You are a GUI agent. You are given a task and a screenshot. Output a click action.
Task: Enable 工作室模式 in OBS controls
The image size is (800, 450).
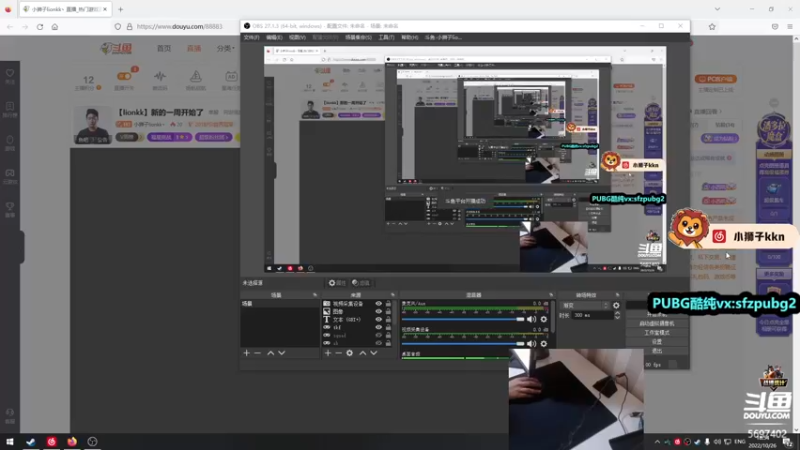coord(657,333)
